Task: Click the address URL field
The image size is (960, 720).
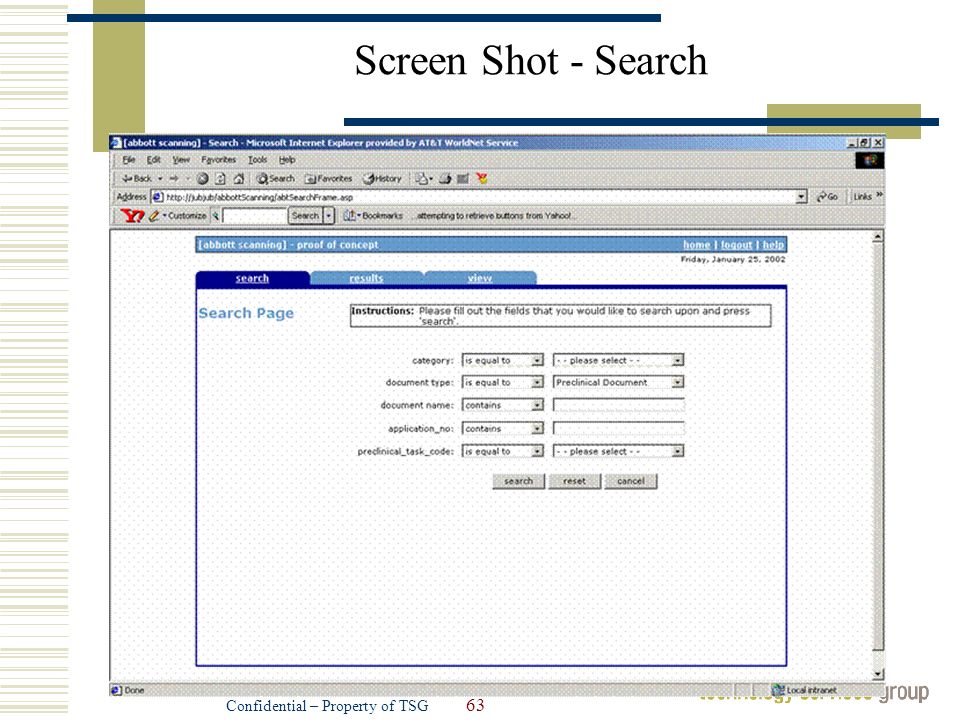Action: click(x=474, y=197)
